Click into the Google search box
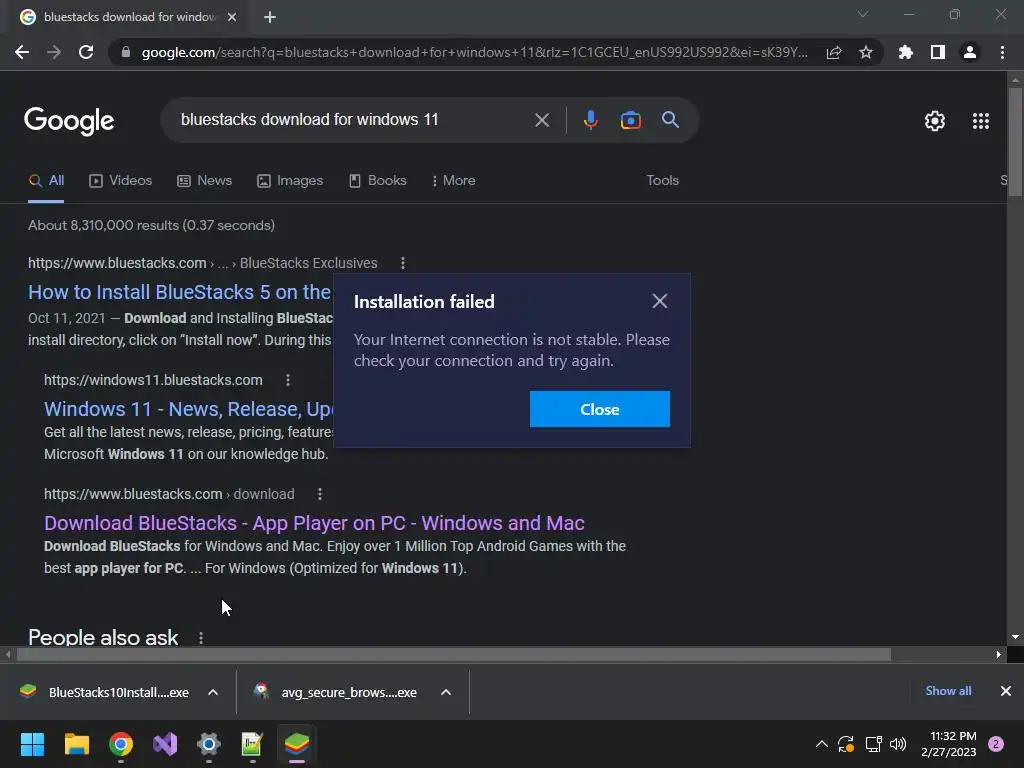The width and height of the screenshot is (1024, 768). click(353, 120)
